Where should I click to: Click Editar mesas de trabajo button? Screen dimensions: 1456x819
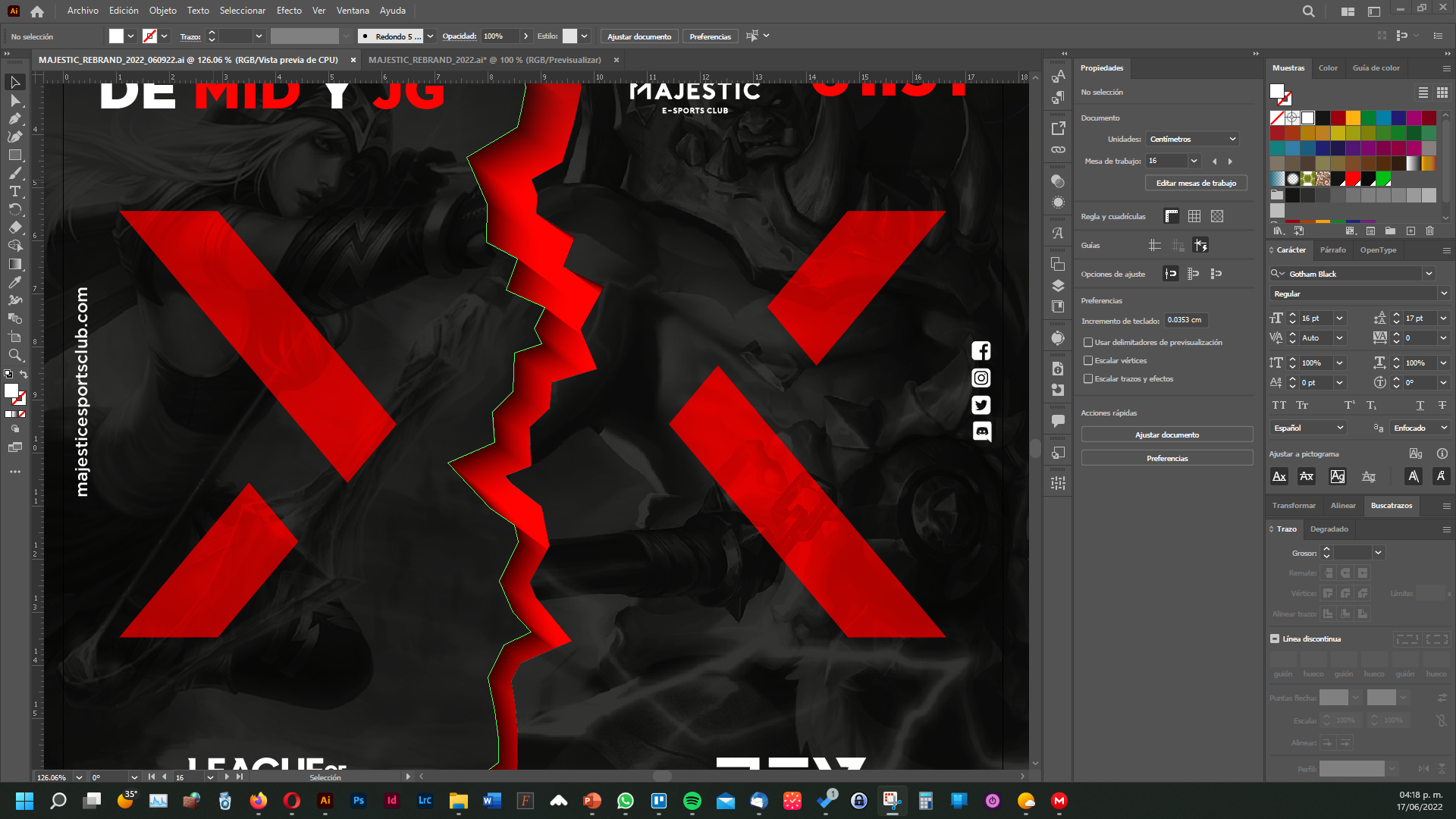coord(1196,183)
